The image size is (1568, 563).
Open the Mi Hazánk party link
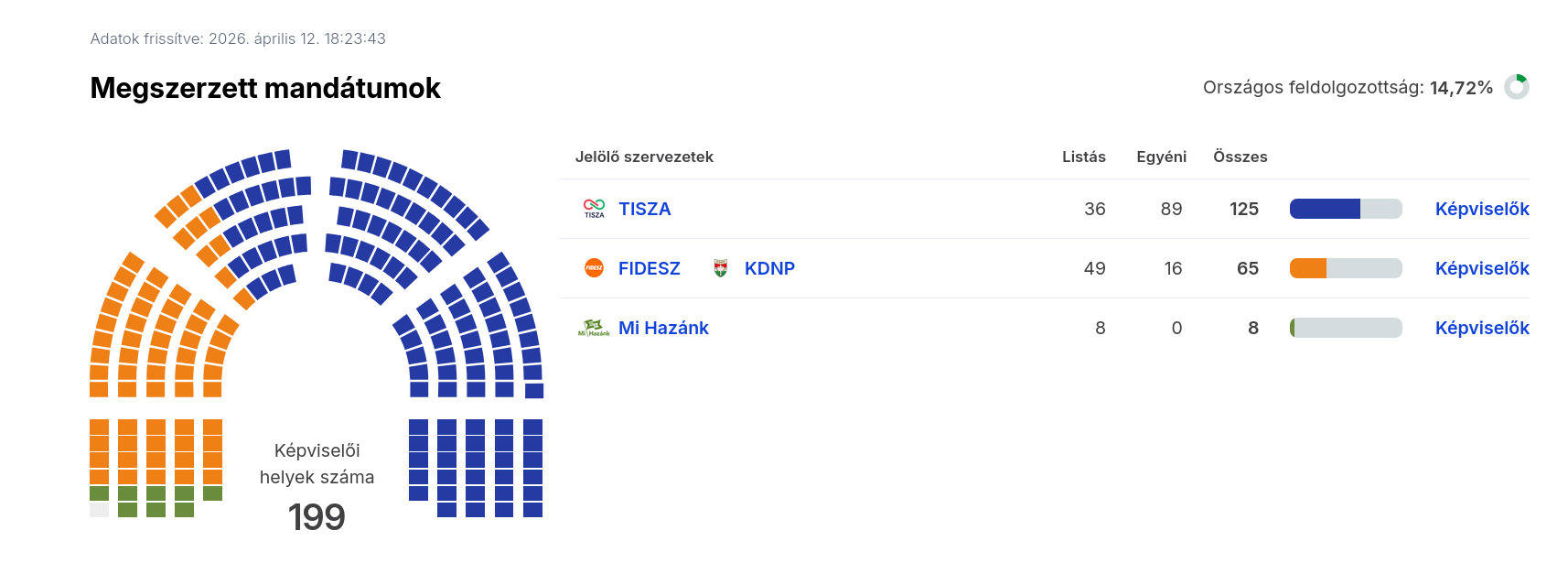click(663, 328)
